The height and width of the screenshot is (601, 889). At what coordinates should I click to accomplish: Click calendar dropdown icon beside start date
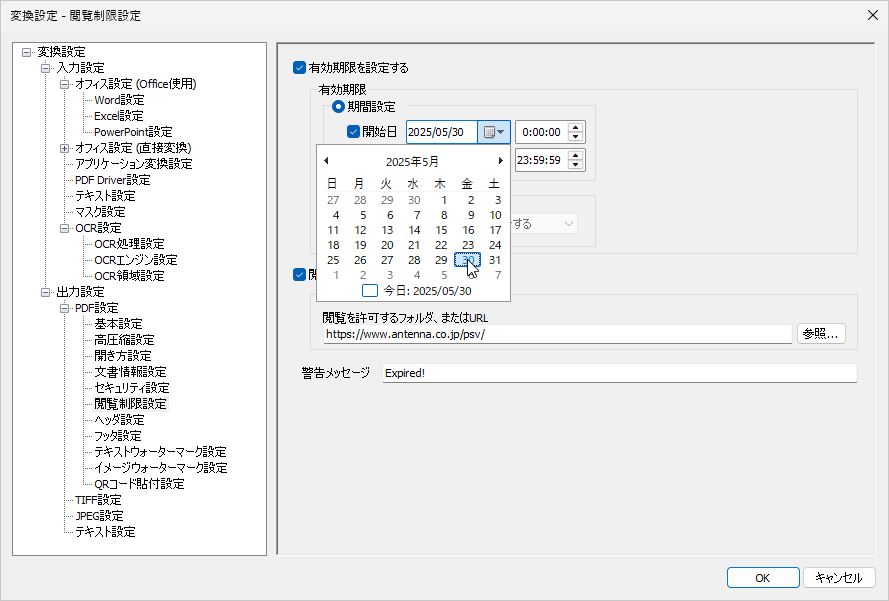[494, 132]
